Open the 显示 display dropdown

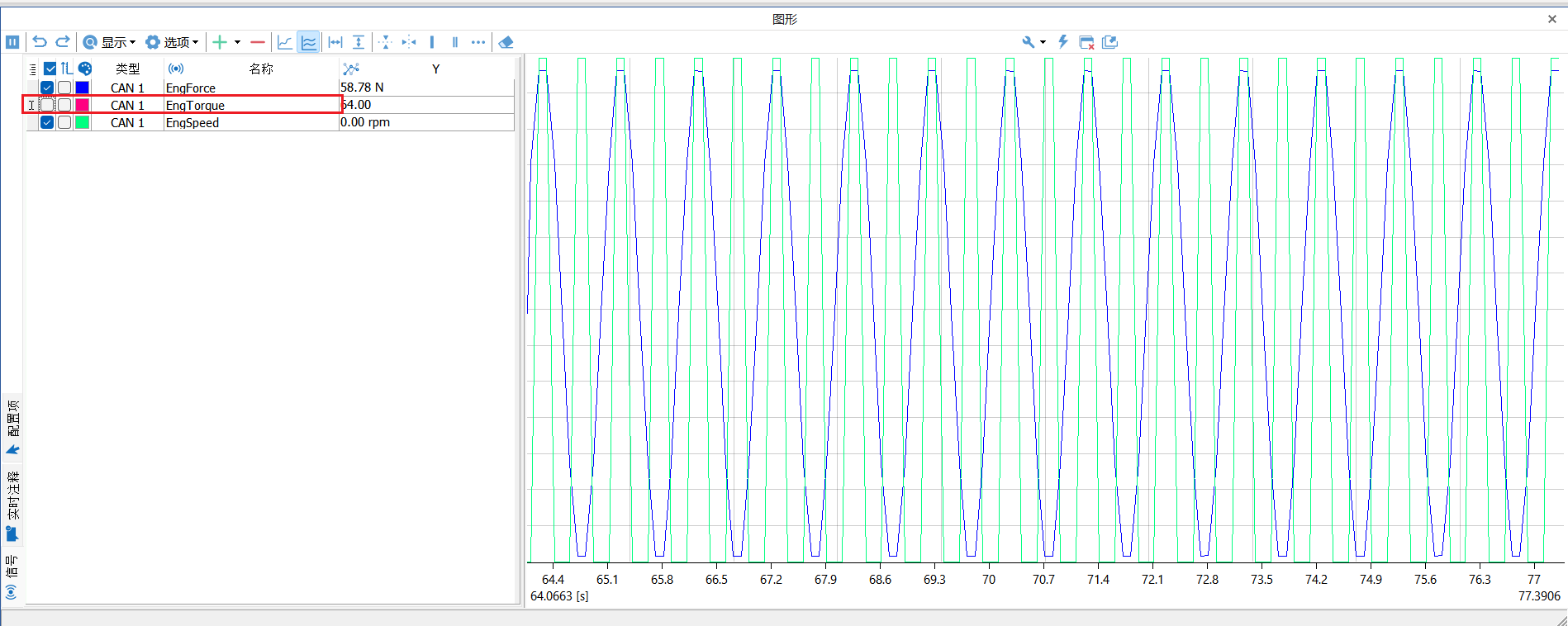(109, 42)
